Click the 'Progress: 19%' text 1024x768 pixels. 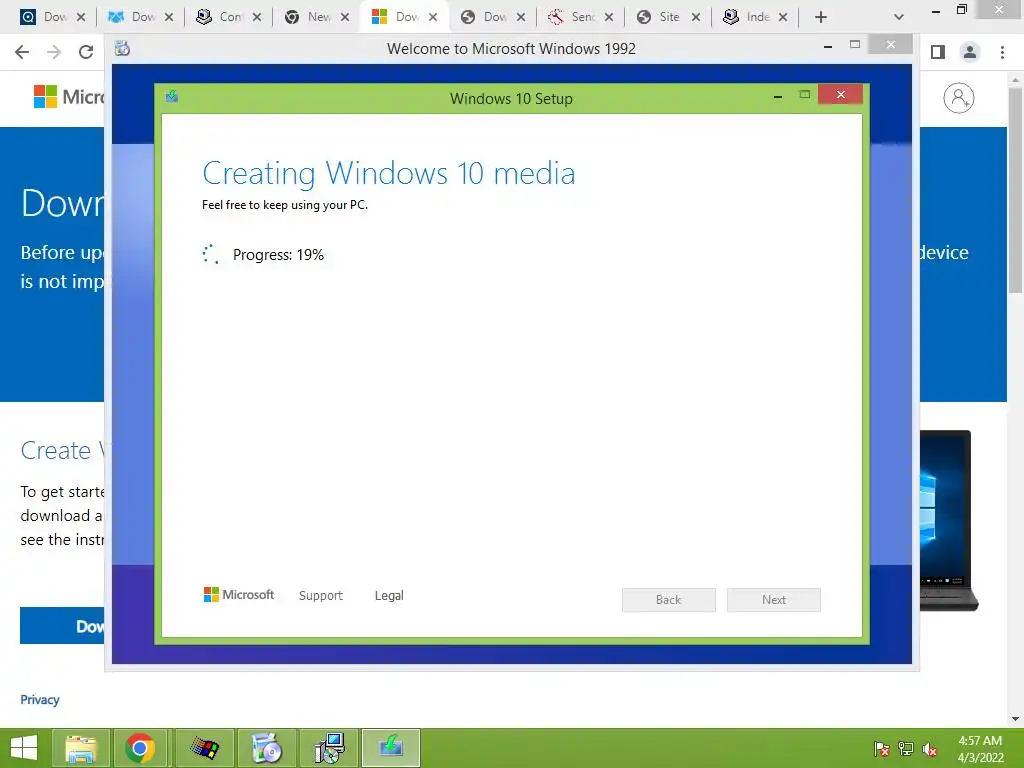tap(278, 255)
